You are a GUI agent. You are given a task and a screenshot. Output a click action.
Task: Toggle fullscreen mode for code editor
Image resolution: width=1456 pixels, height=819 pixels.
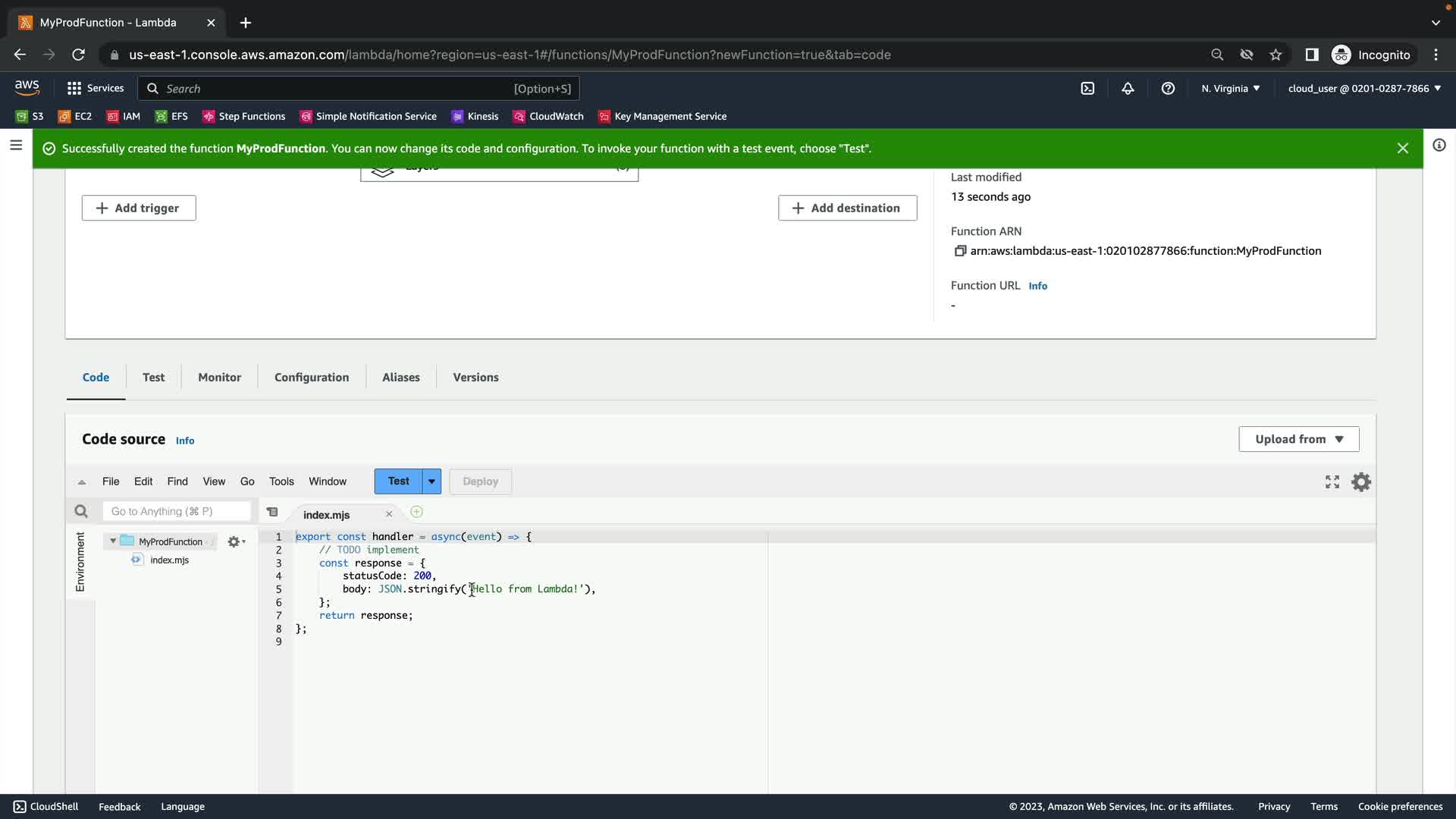[x=1332, y=482]
